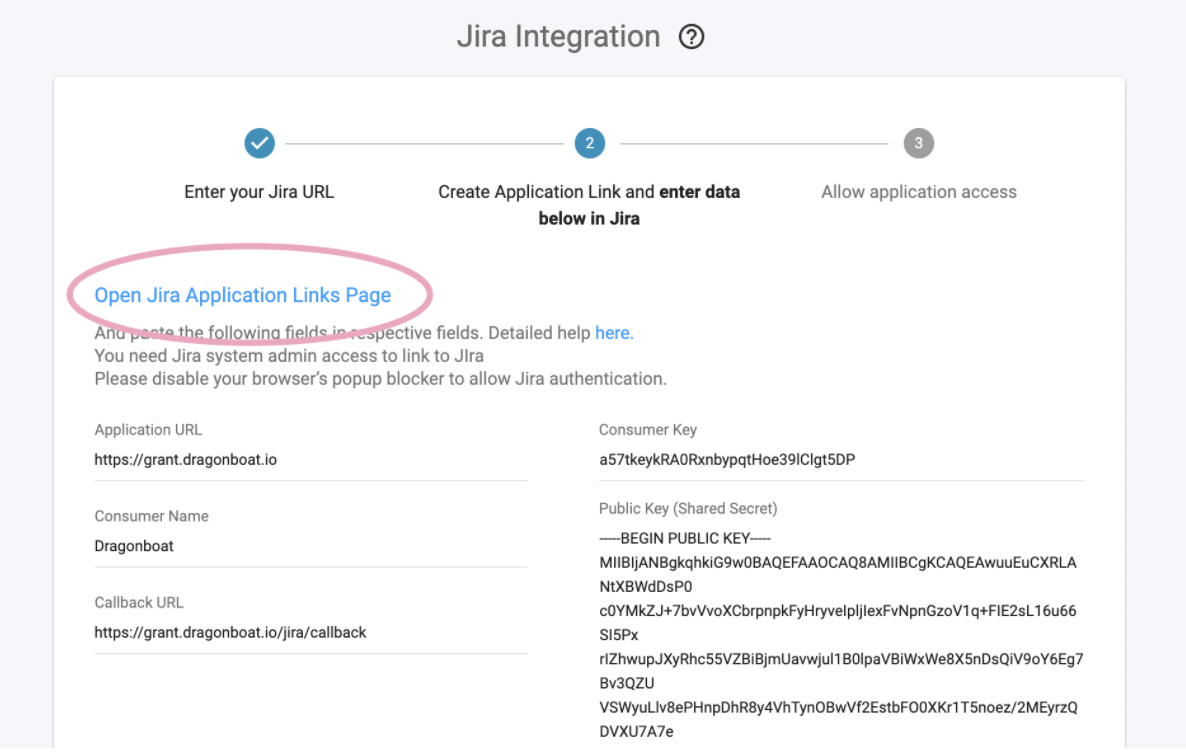The width and height of the screenshot is (1186, 756).
Task: Open the detailed help 'here' link
Action: tap(613, 333)
